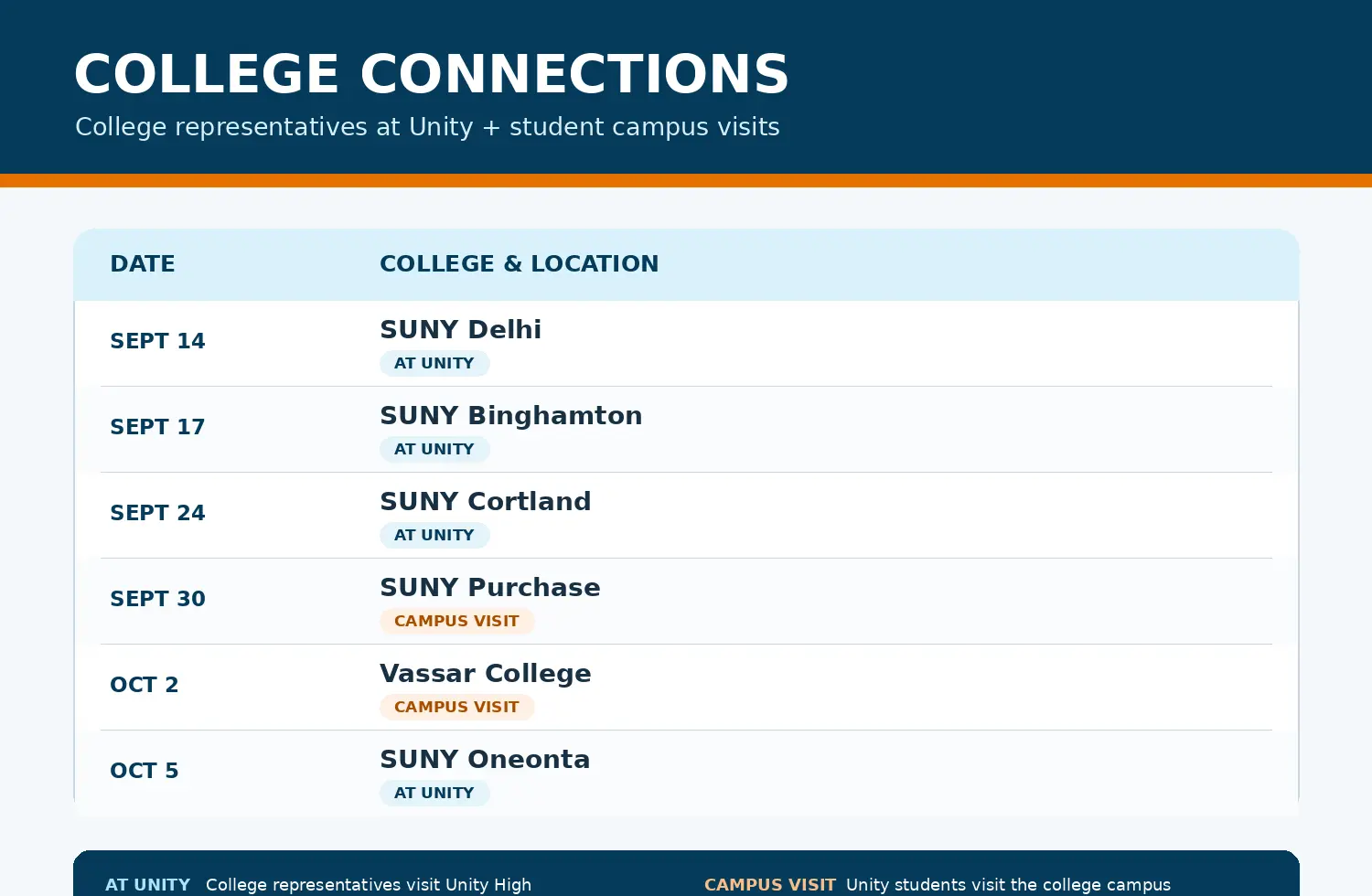Select the SEPT 14 date cell
This screenshot has height=896, width=1372.
point(157,342)
